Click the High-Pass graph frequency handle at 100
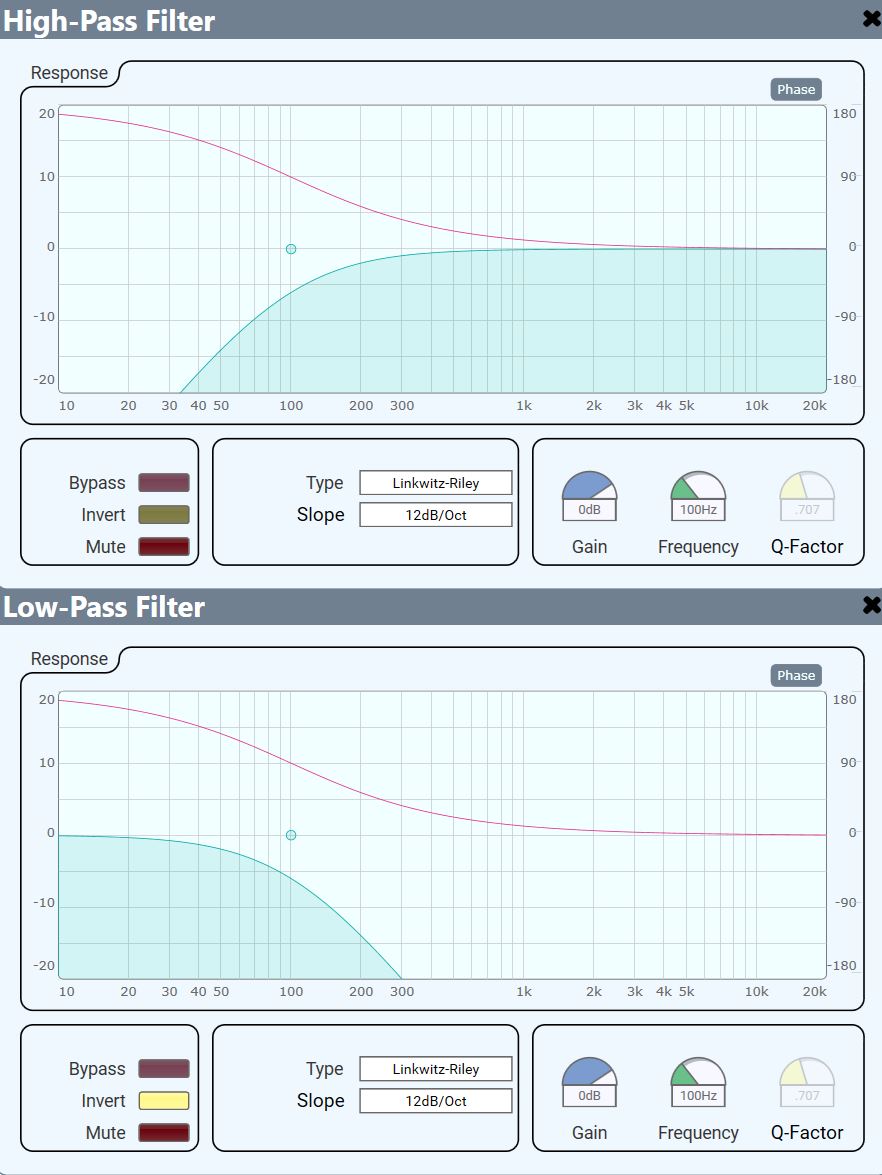The height and width of the screenshot is (1175, 882). (291, 249)
